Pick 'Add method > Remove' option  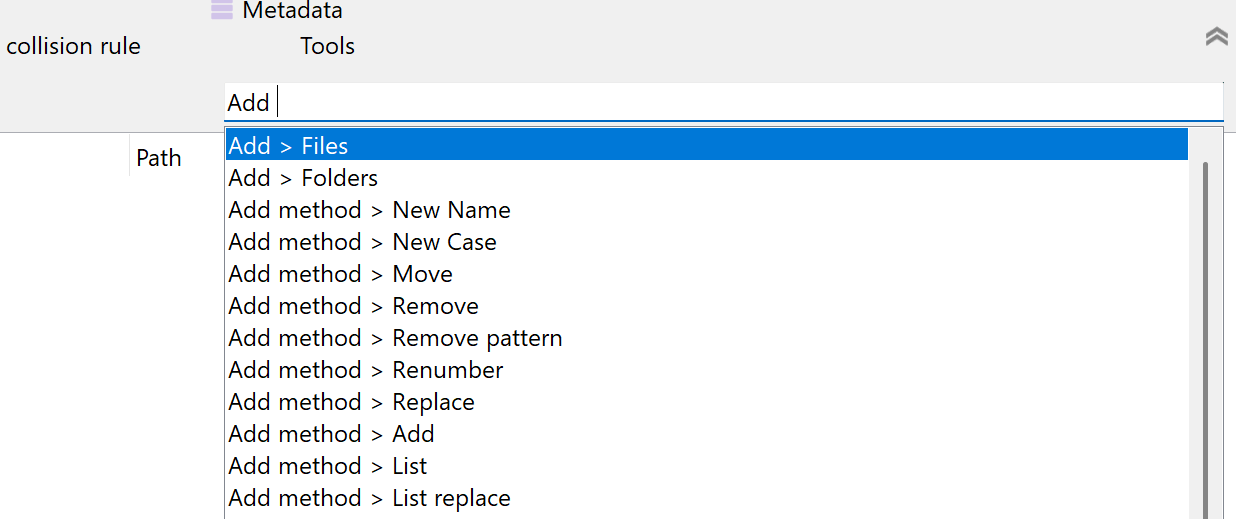pyautogui.click(x=353, y=306)
